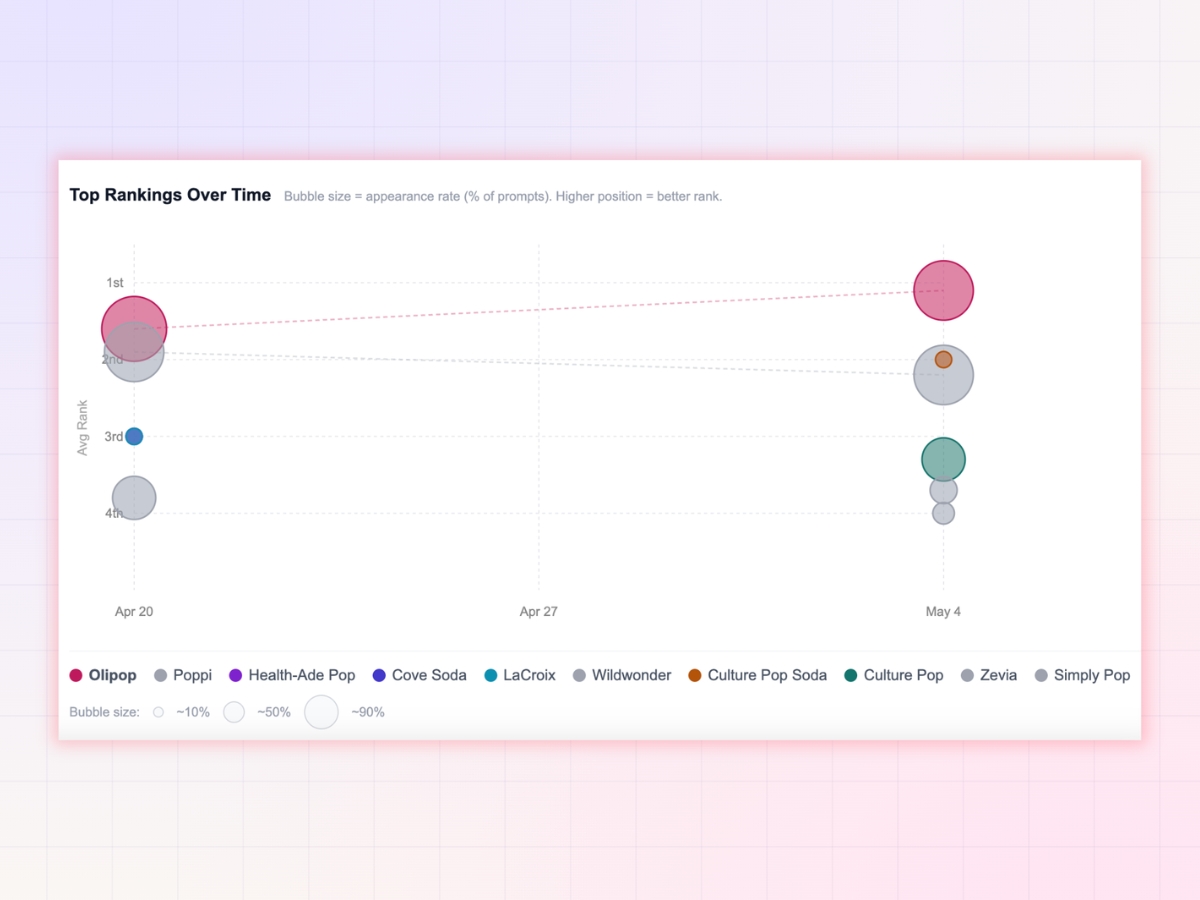The width and height of the screenshot is (1200, 900).
Task: Click the ~50% bubble size sample circle
Action: 234,712
